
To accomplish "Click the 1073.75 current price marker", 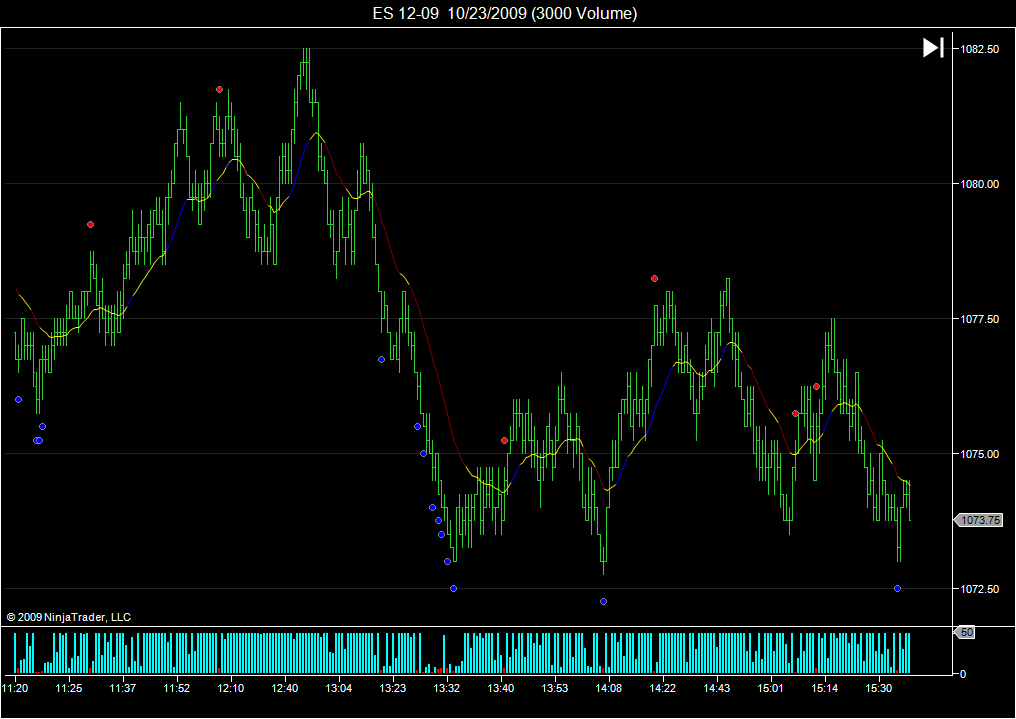I will [978, 520].
